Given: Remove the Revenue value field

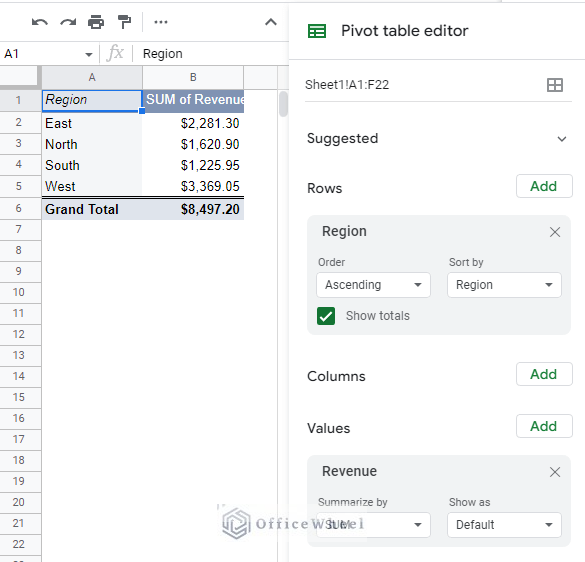Looking at the screenshot, I should (555, 472).
